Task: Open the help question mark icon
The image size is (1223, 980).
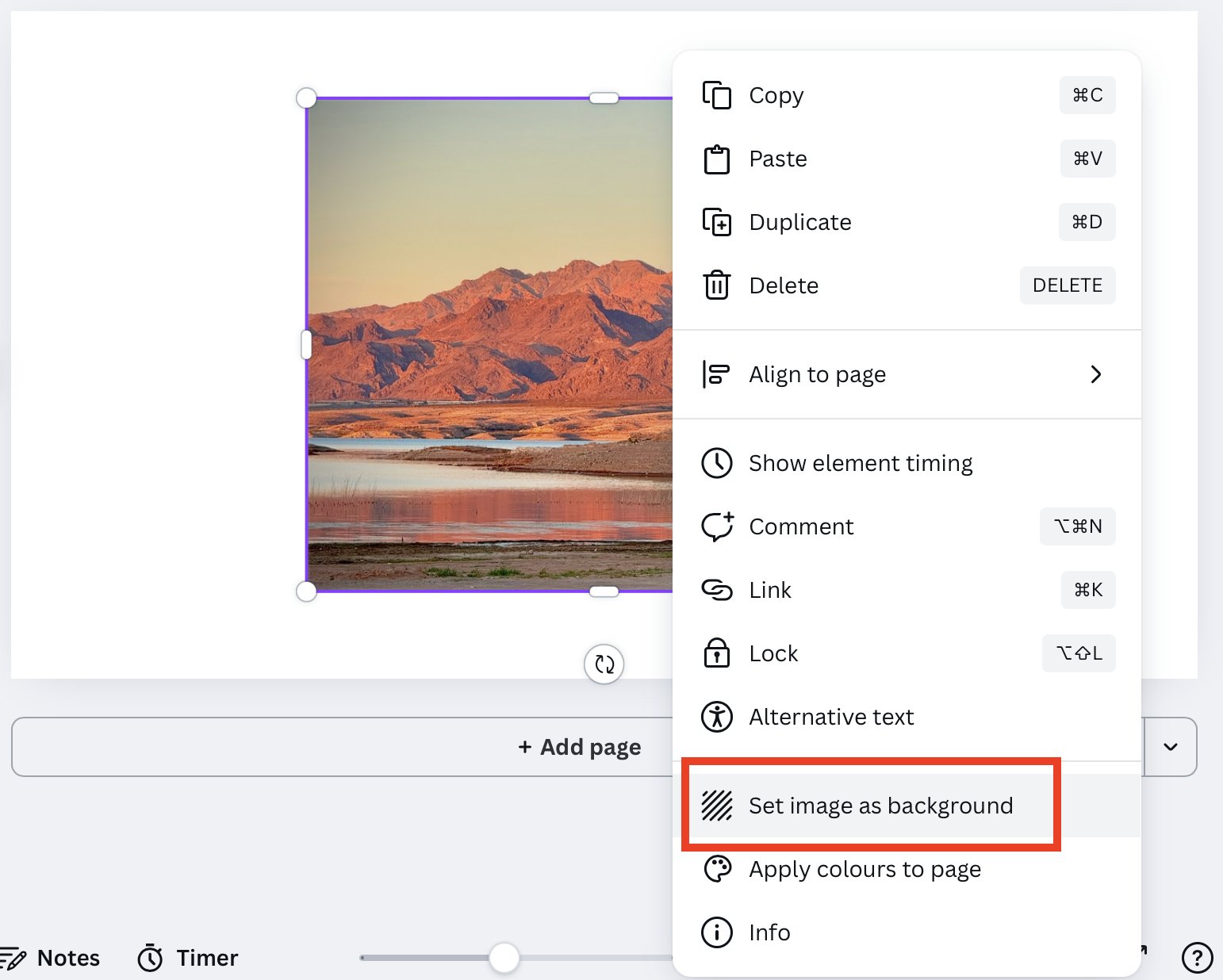Action: (1197, 957)
